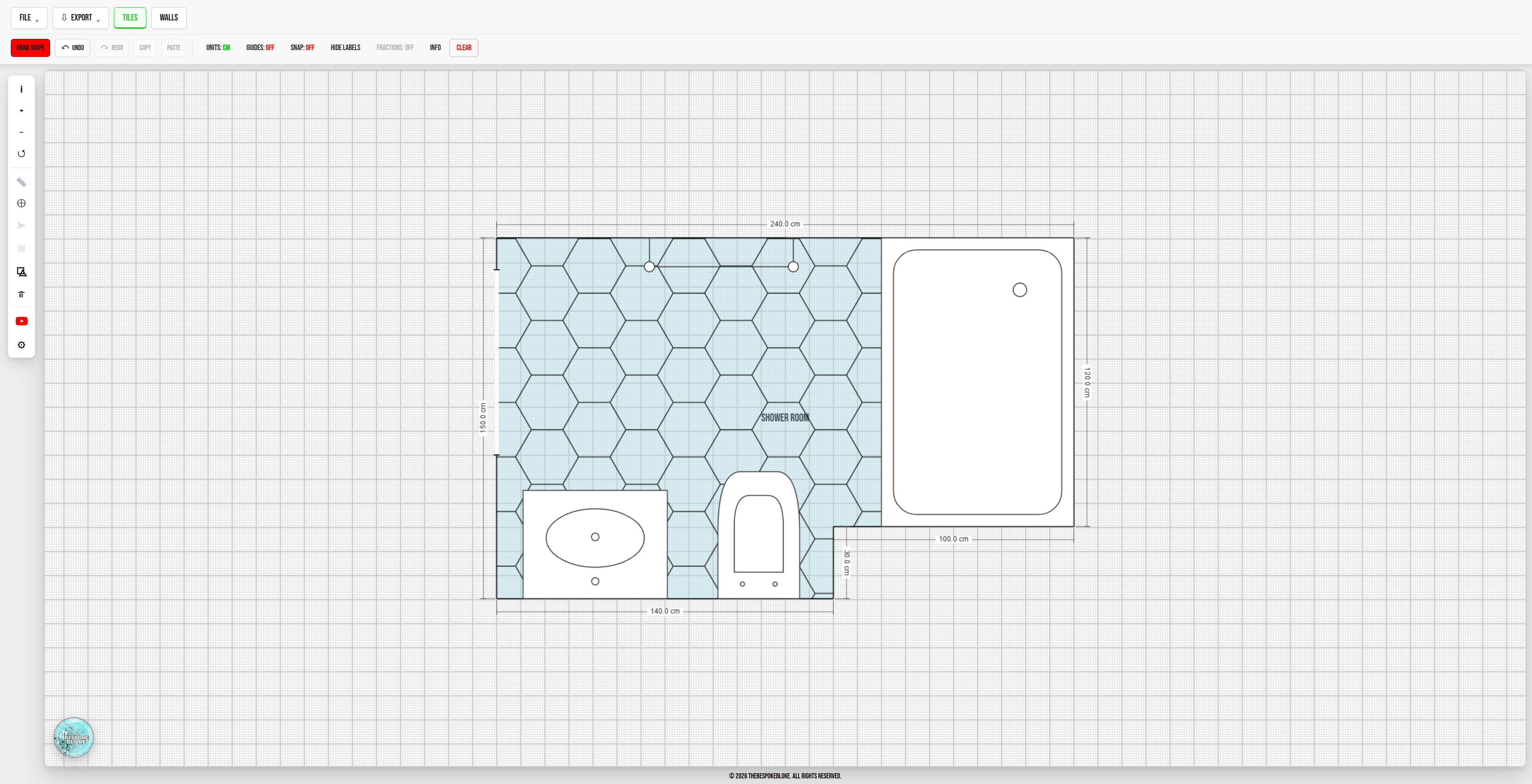The height and width of the screenshot is (784, 1532).
Task: Open the YouTube tutorial icon
Action: (x=21, y=321)
